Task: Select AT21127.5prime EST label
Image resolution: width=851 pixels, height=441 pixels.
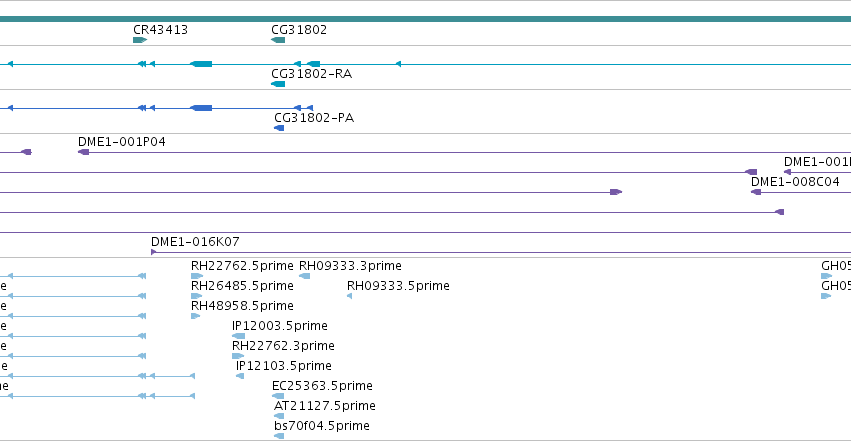Action: click(x=325, y=406)
